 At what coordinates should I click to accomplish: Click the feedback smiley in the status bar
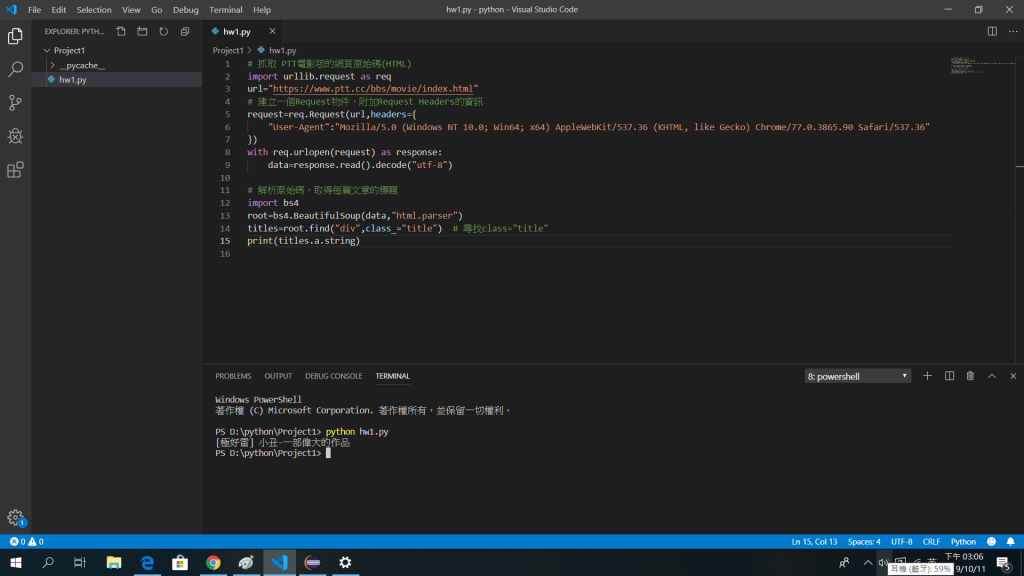click(991, 541)
